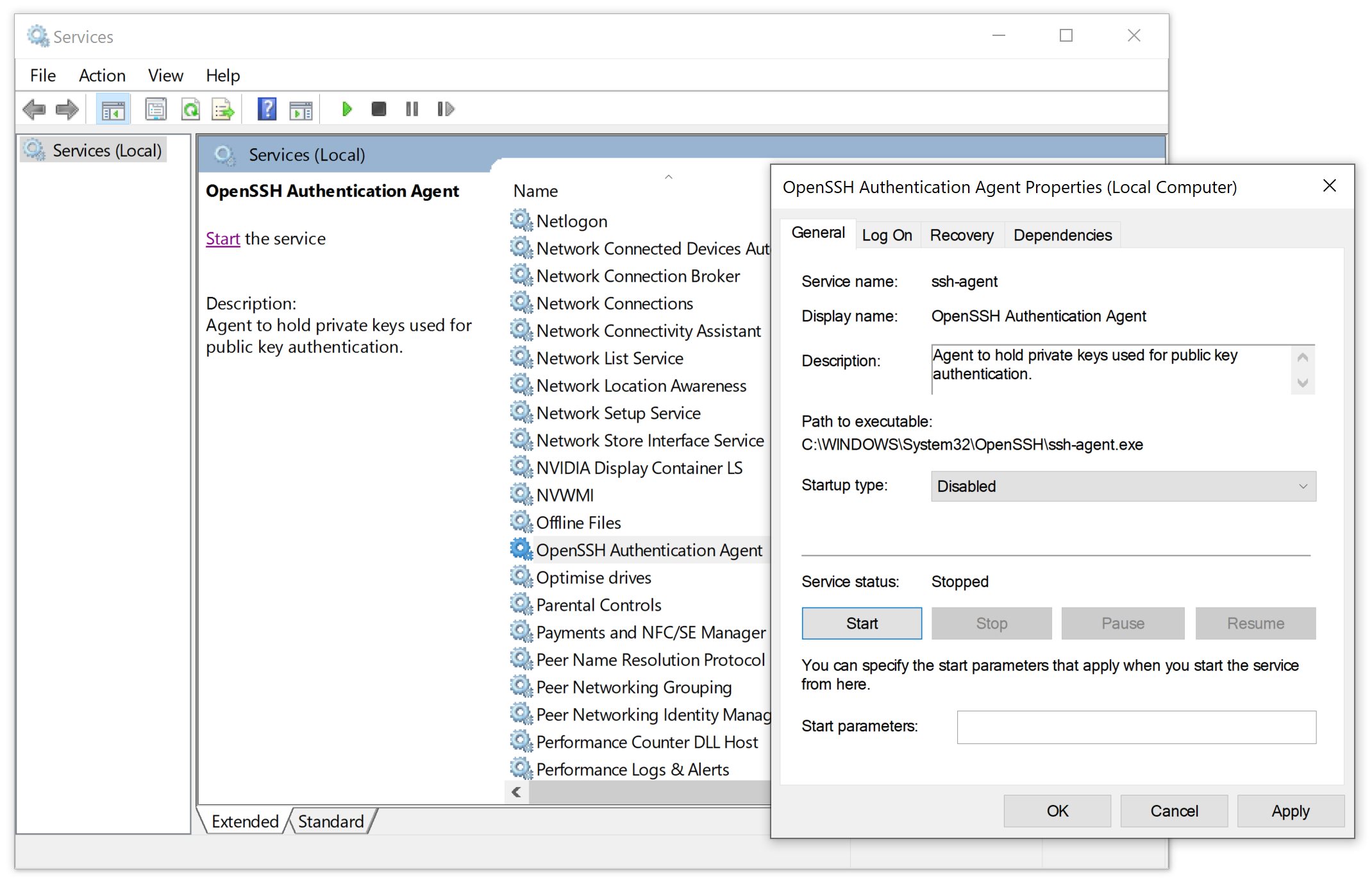Click Apply in the Properties dialog

click(x=1291, y=811)
